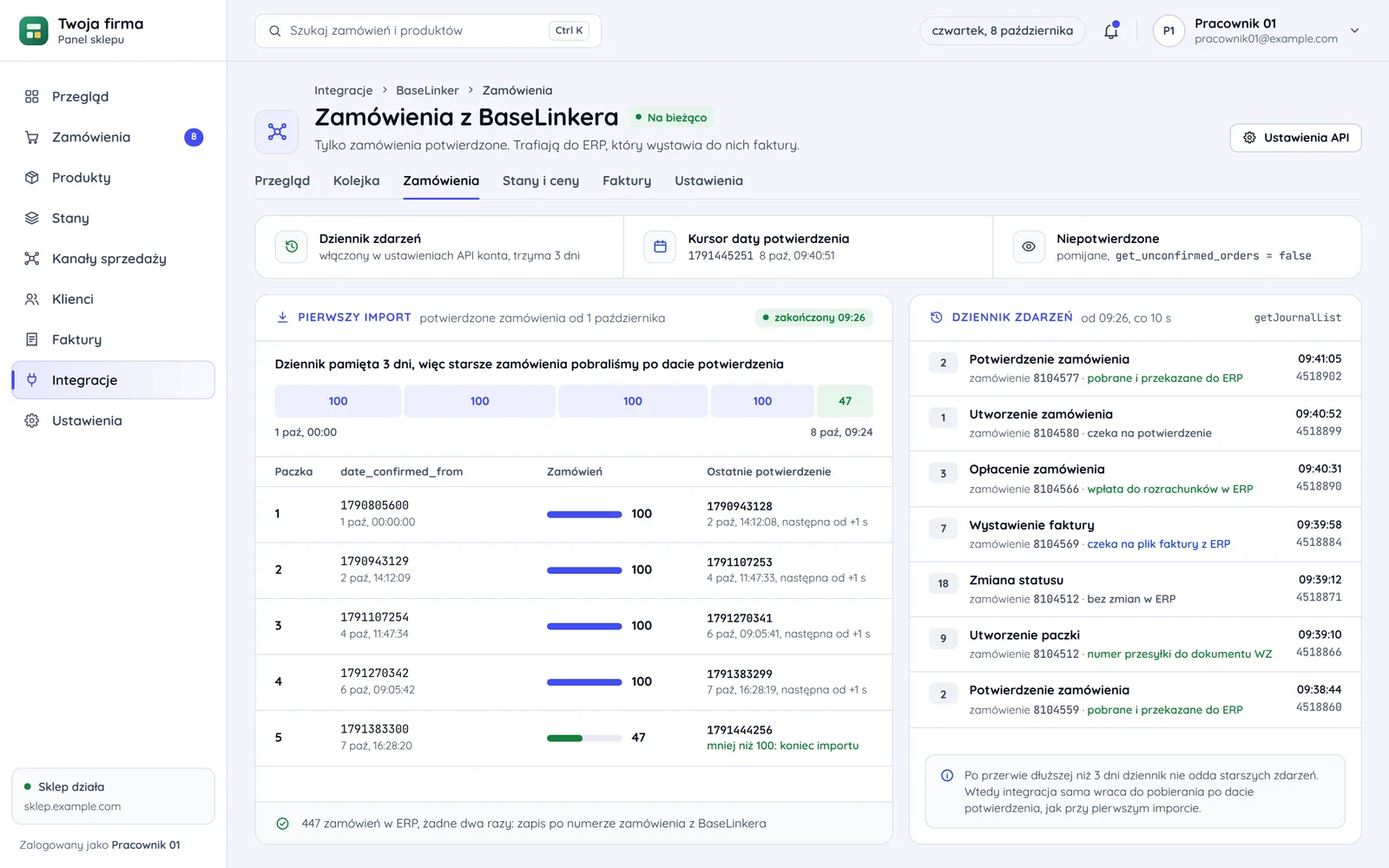
Task: Click the search magnifier icon
Action: pos(275,31)
